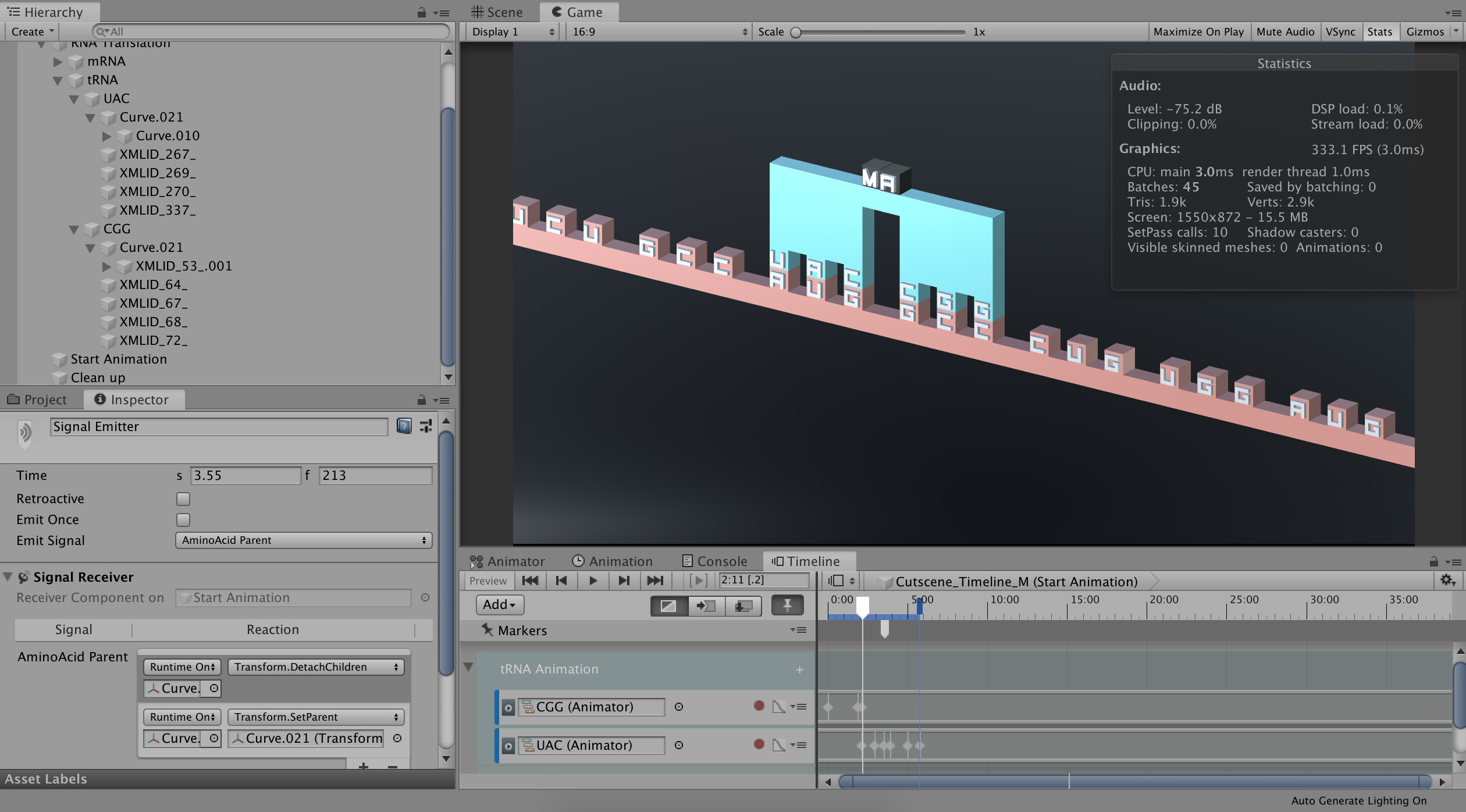Click the Game view Scale slider handle
This screenshot has height=812, width=1466.
coord(796,33)
